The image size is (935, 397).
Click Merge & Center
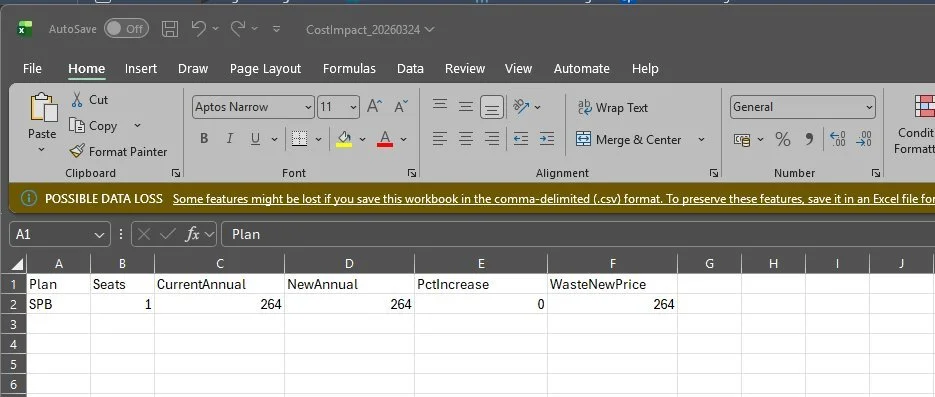pos(629,139)
